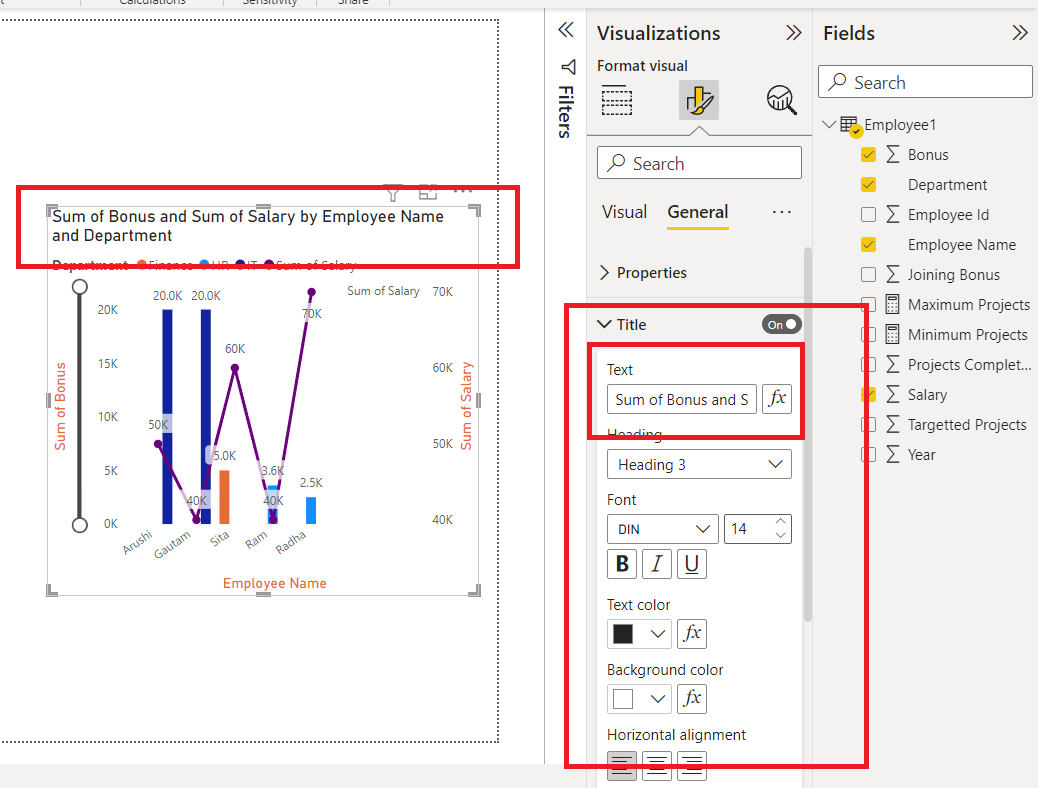Screen dimensions: 1038x788
Task: Underline the title text
Action: pos(692,564)
